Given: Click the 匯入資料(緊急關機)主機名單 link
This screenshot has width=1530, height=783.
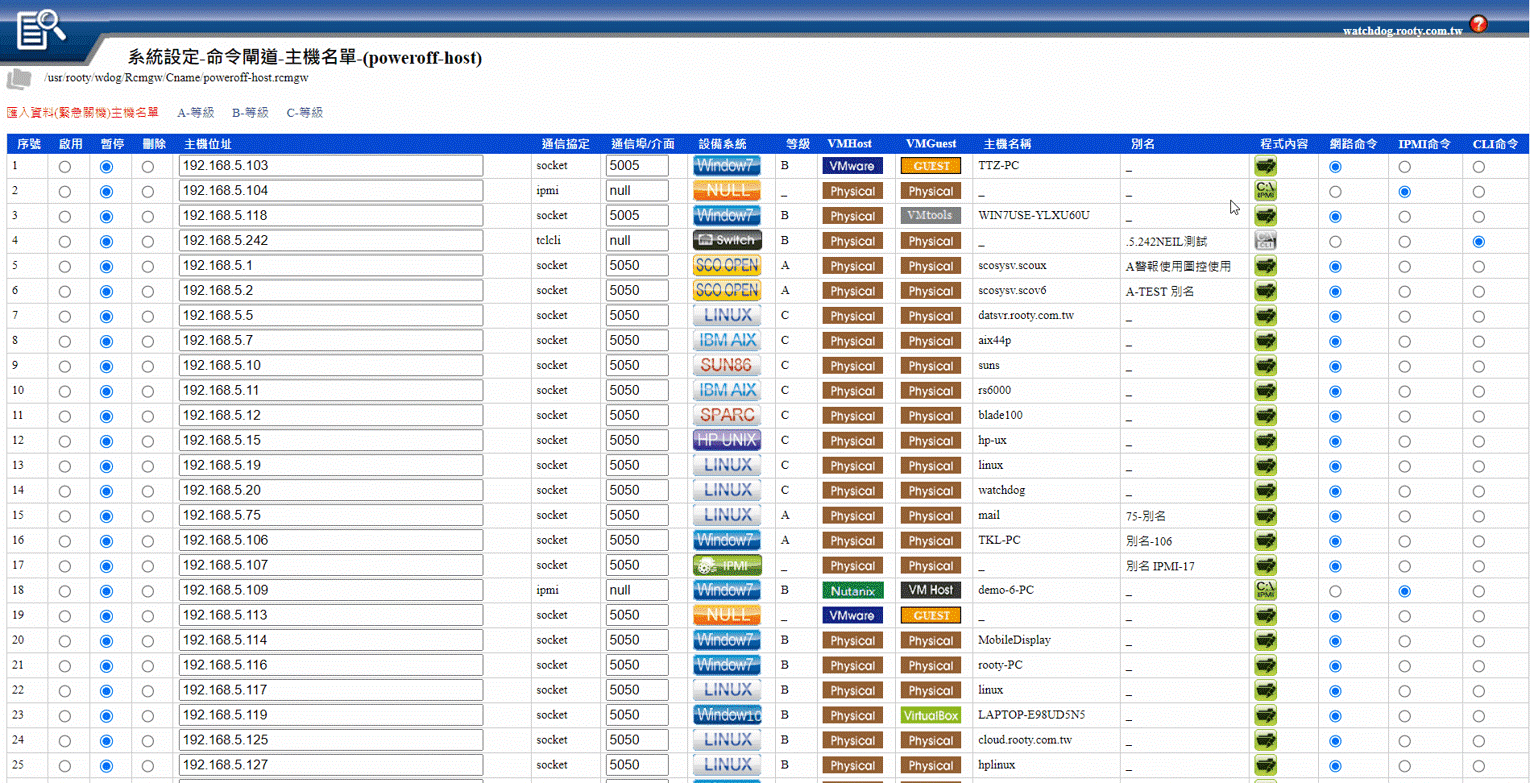Looking at the screenshot, I should tap(82, 113).
